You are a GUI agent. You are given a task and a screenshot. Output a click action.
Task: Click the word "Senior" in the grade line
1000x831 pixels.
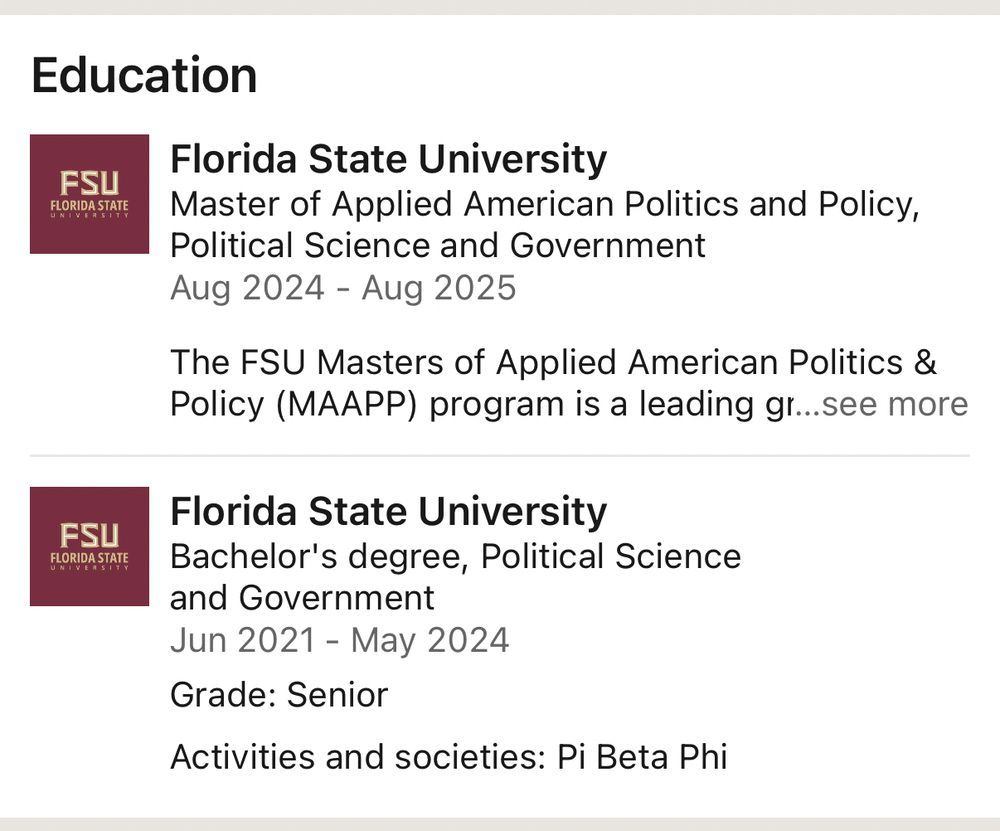(x=337, y=694)
